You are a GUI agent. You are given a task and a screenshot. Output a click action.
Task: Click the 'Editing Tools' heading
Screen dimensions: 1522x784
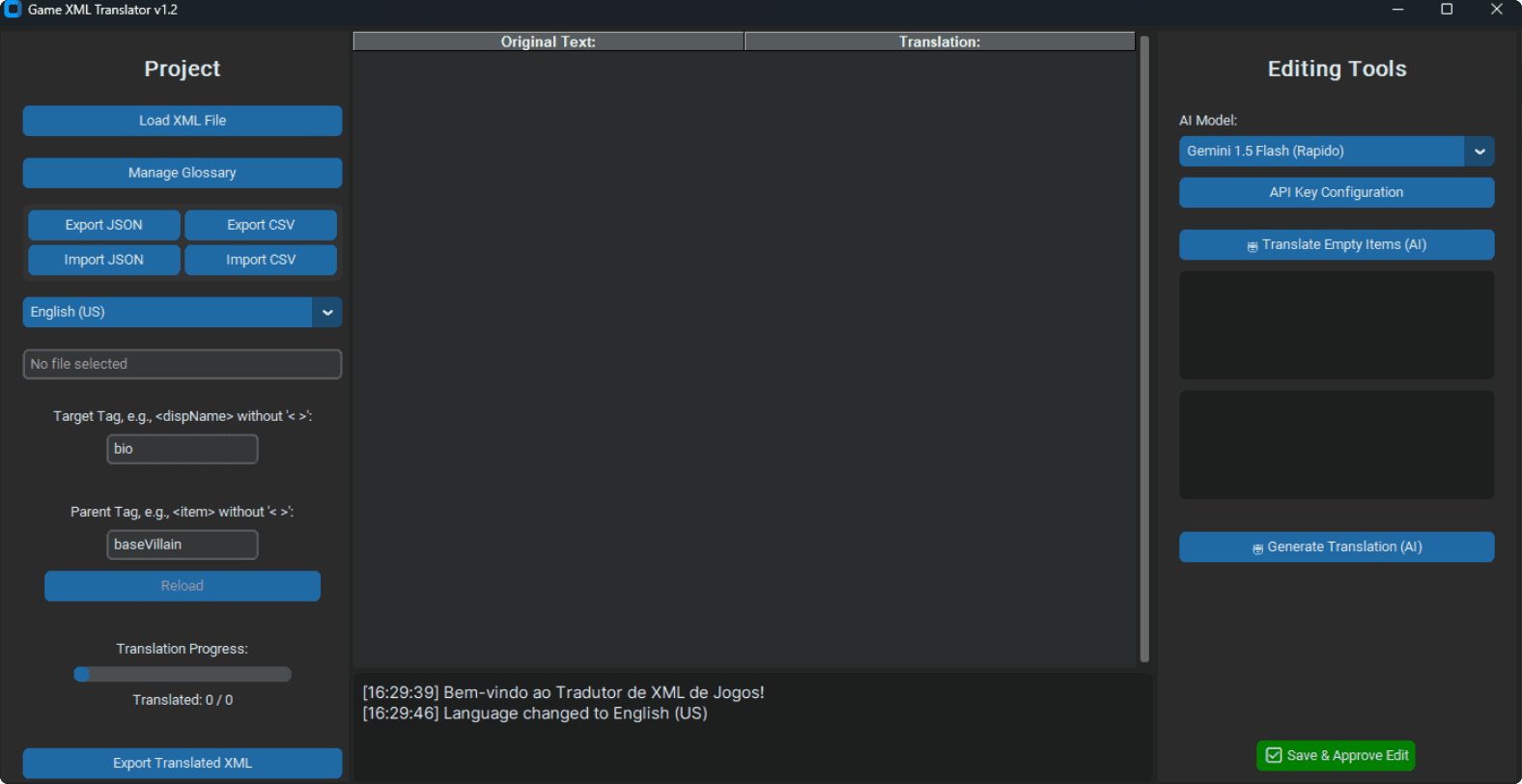tap(1337, 69)
